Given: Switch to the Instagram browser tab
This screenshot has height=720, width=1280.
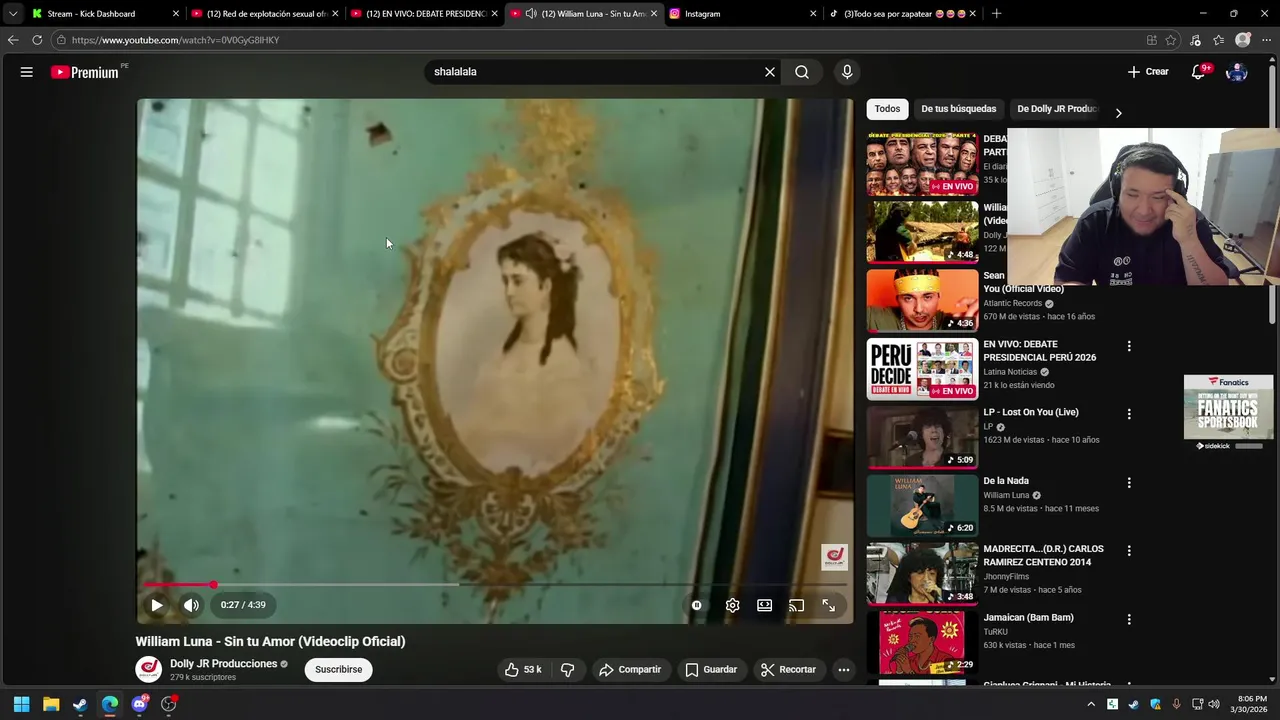Looking at the screenshot, I should pyautogui.click(x=744, y=14).
